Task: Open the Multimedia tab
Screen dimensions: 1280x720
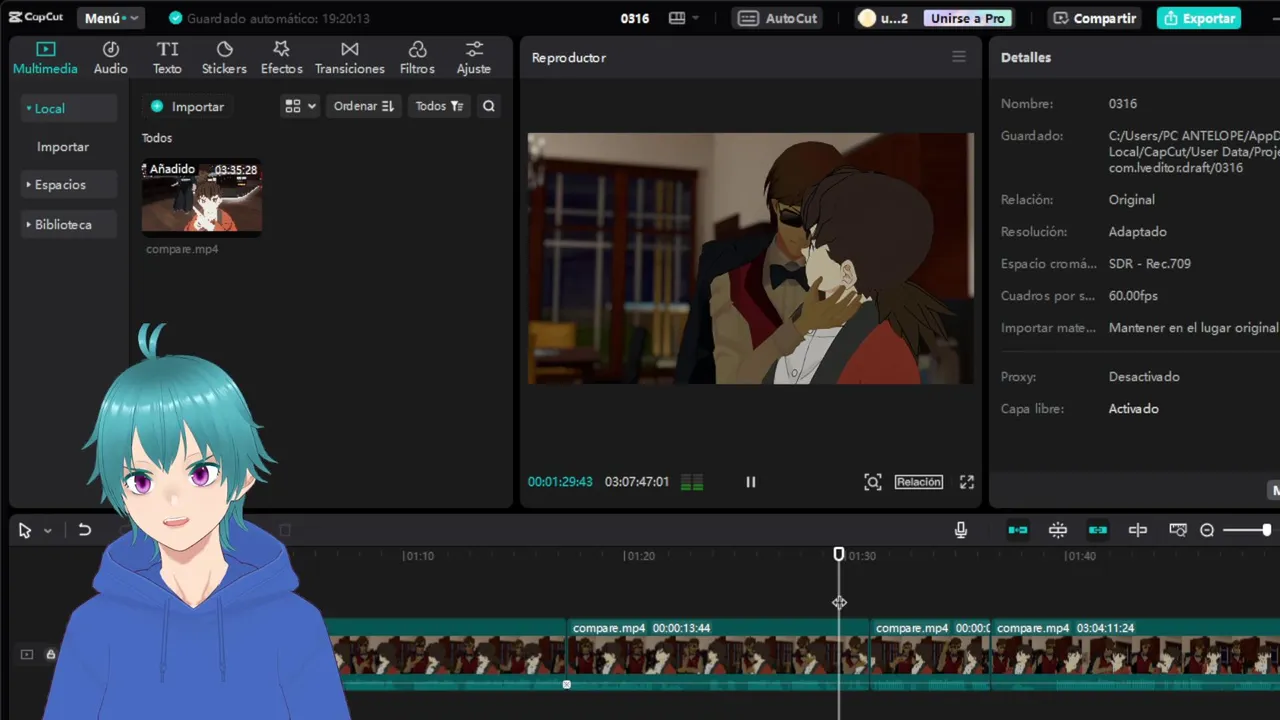Action: (x=45, y=58)
